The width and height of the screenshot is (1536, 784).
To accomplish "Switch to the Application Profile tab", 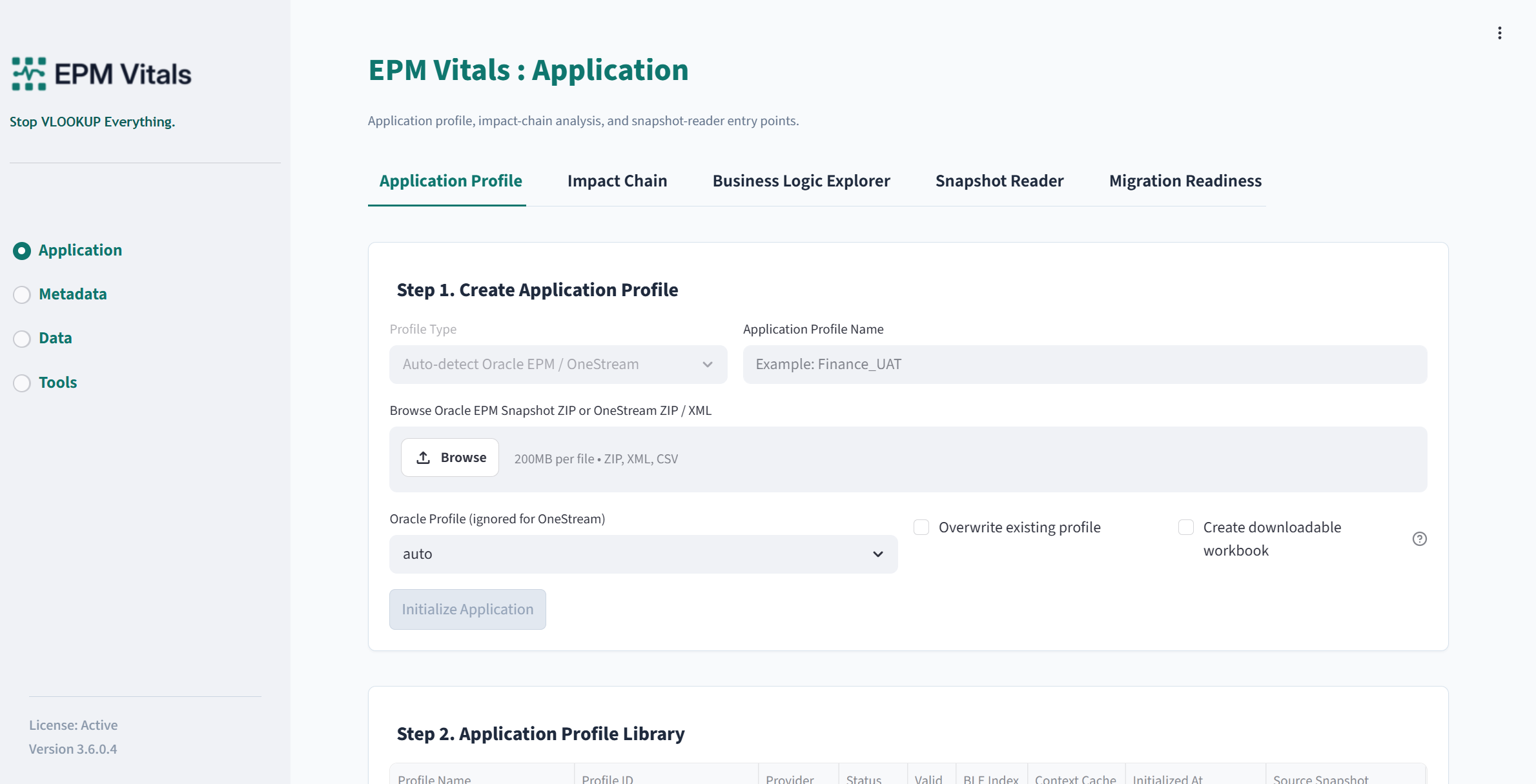I will coord(451,181).
